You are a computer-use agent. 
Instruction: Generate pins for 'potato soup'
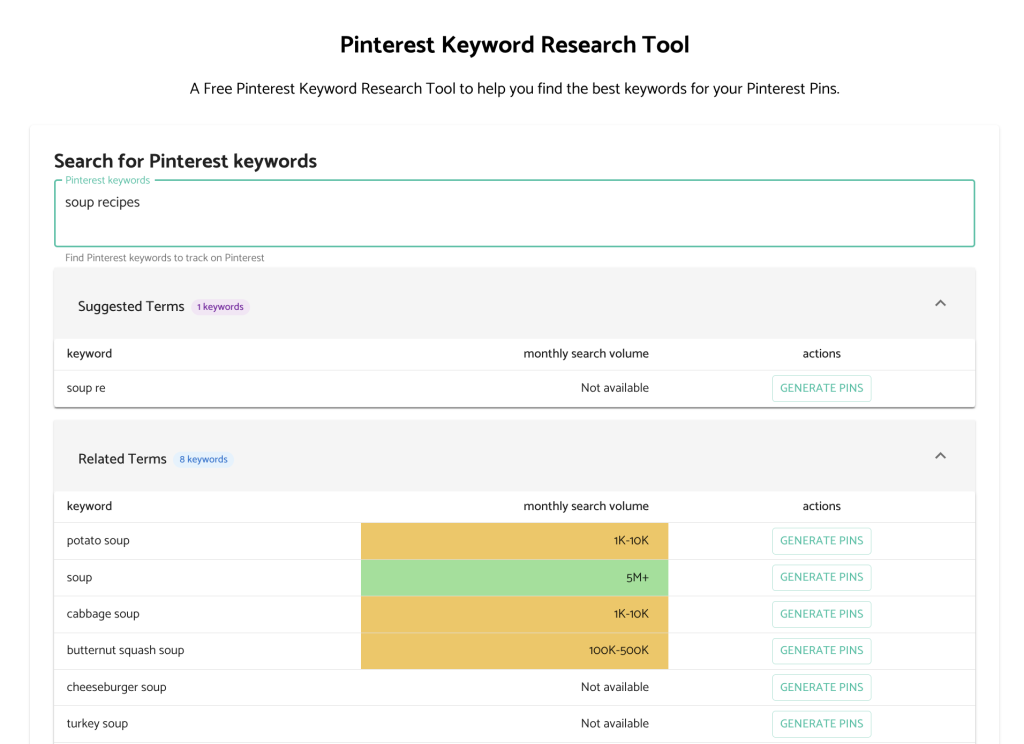click(821, 540)
